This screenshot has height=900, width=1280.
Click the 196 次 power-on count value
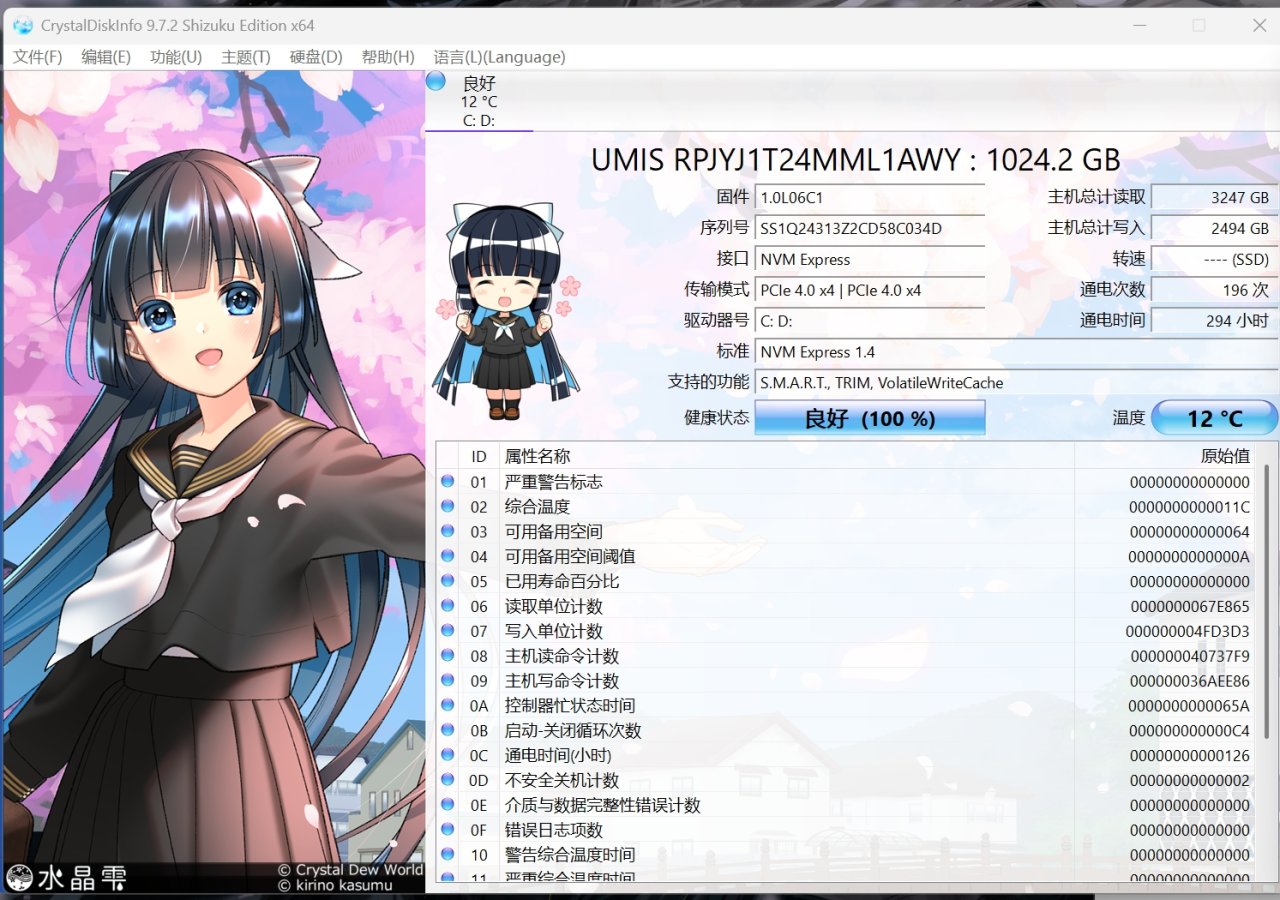point(1215,290)
